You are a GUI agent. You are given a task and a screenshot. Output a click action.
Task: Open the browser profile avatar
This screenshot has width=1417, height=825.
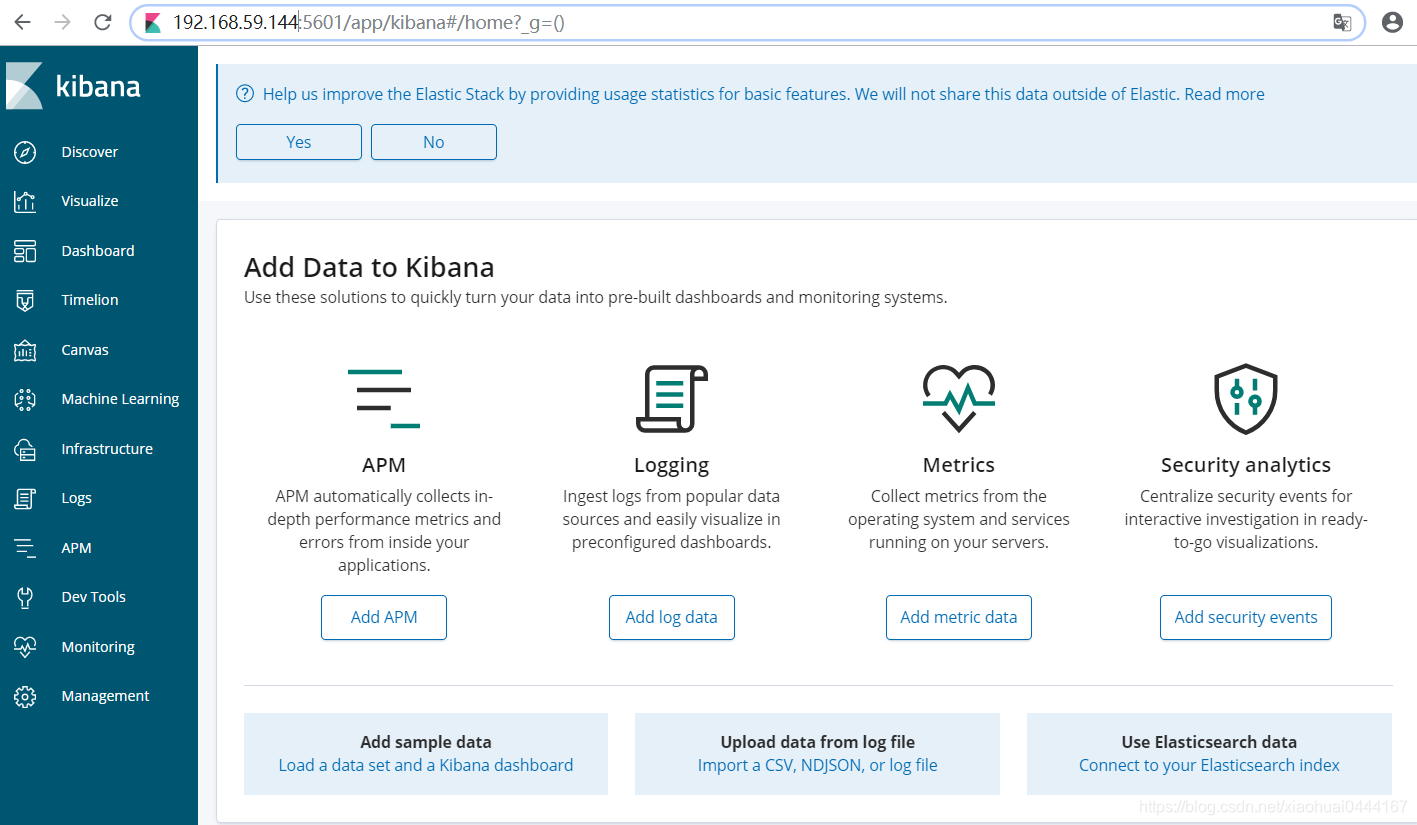(1392, 22)
